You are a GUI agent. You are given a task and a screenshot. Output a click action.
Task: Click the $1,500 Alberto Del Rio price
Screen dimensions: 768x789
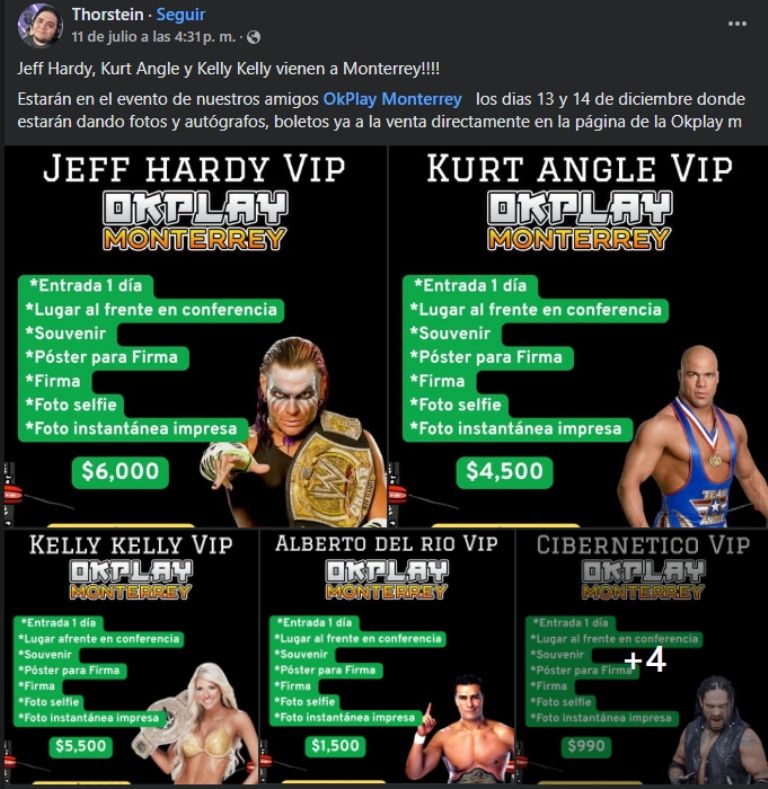[335, 746]
